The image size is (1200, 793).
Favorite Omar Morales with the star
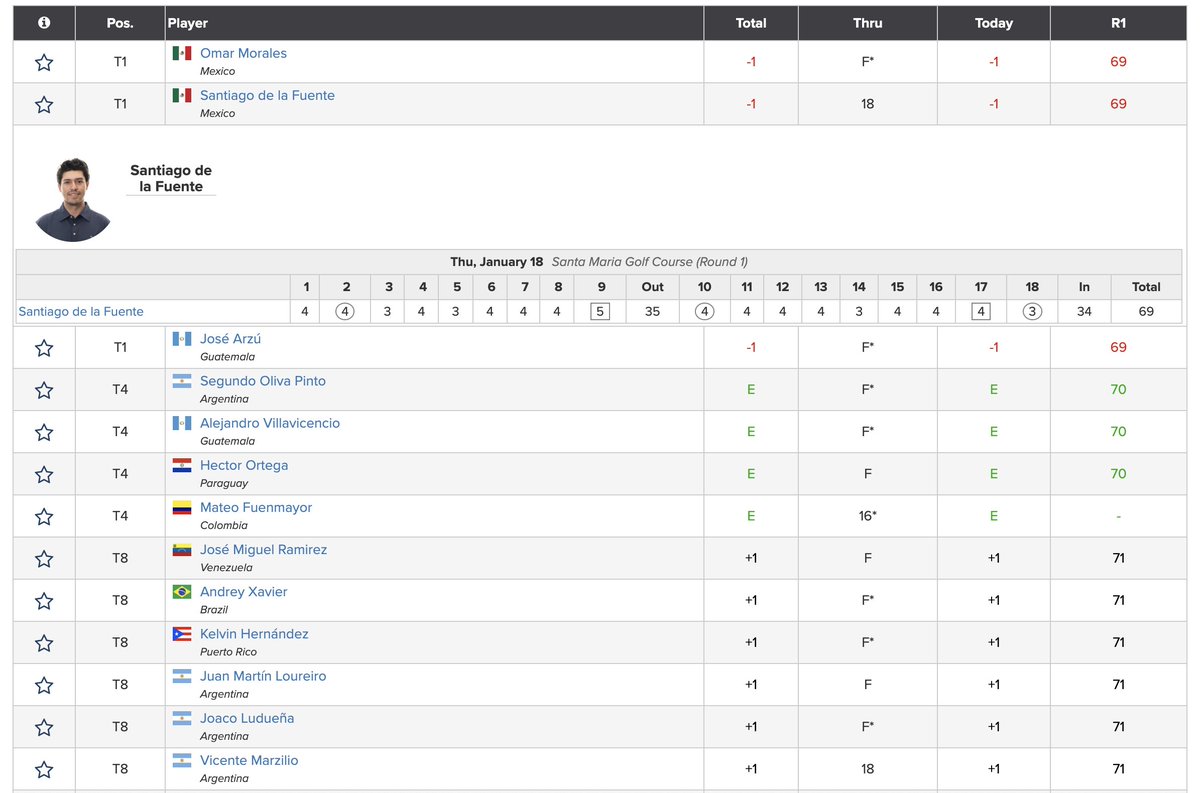tap(44, 62)
